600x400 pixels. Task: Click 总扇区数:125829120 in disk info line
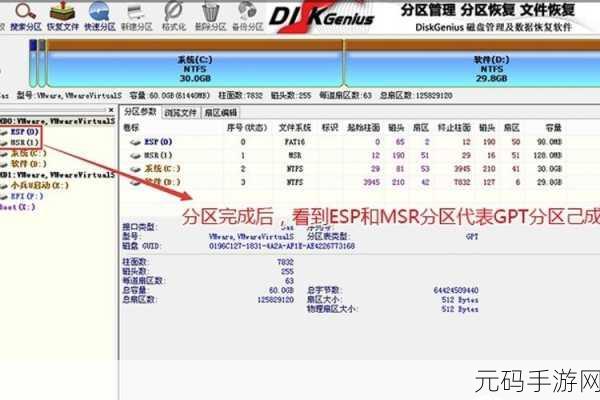pyautogui.click(x=416, y=95)
